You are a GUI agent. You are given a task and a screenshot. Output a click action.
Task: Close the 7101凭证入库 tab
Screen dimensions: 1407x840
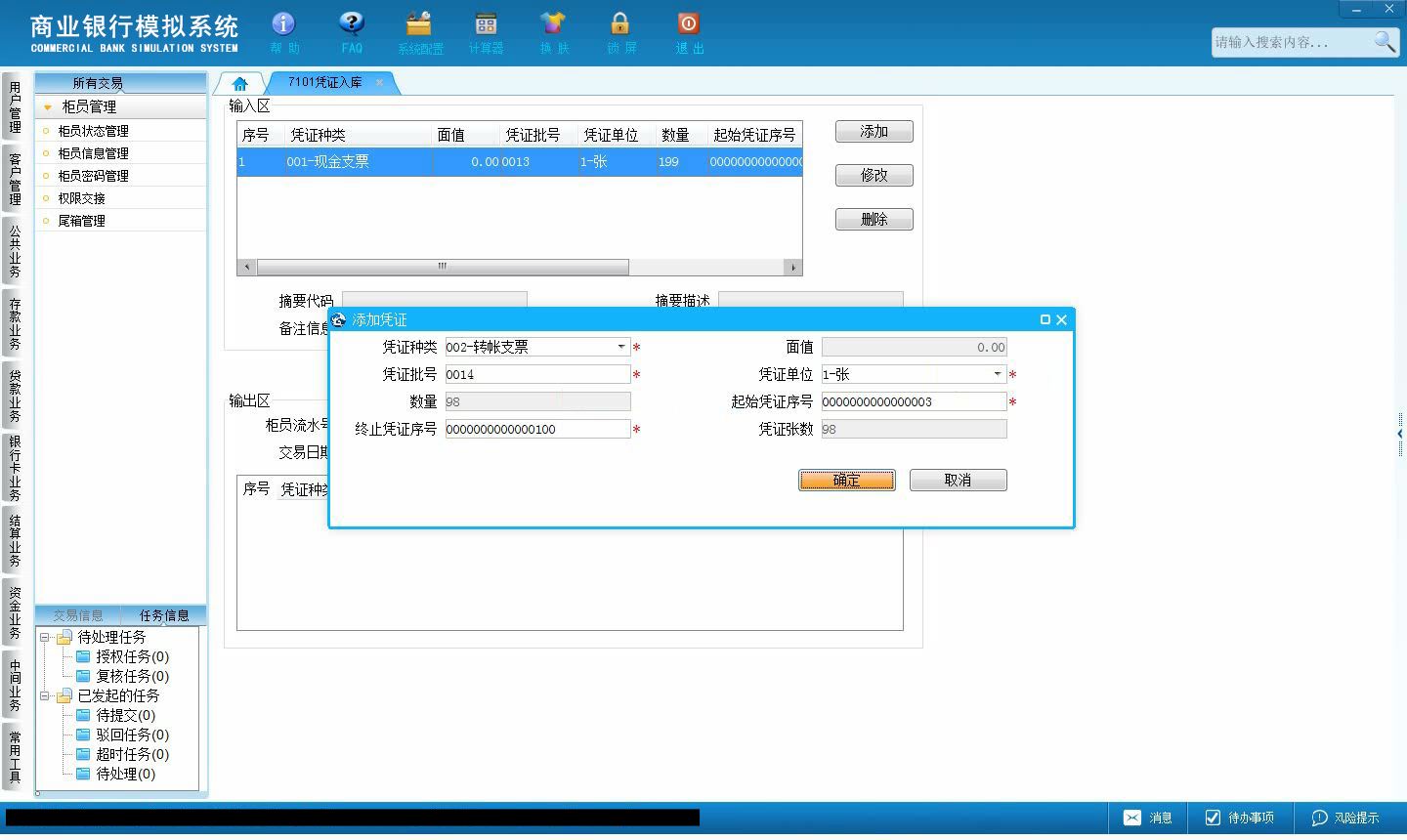(x=379, y=83)
